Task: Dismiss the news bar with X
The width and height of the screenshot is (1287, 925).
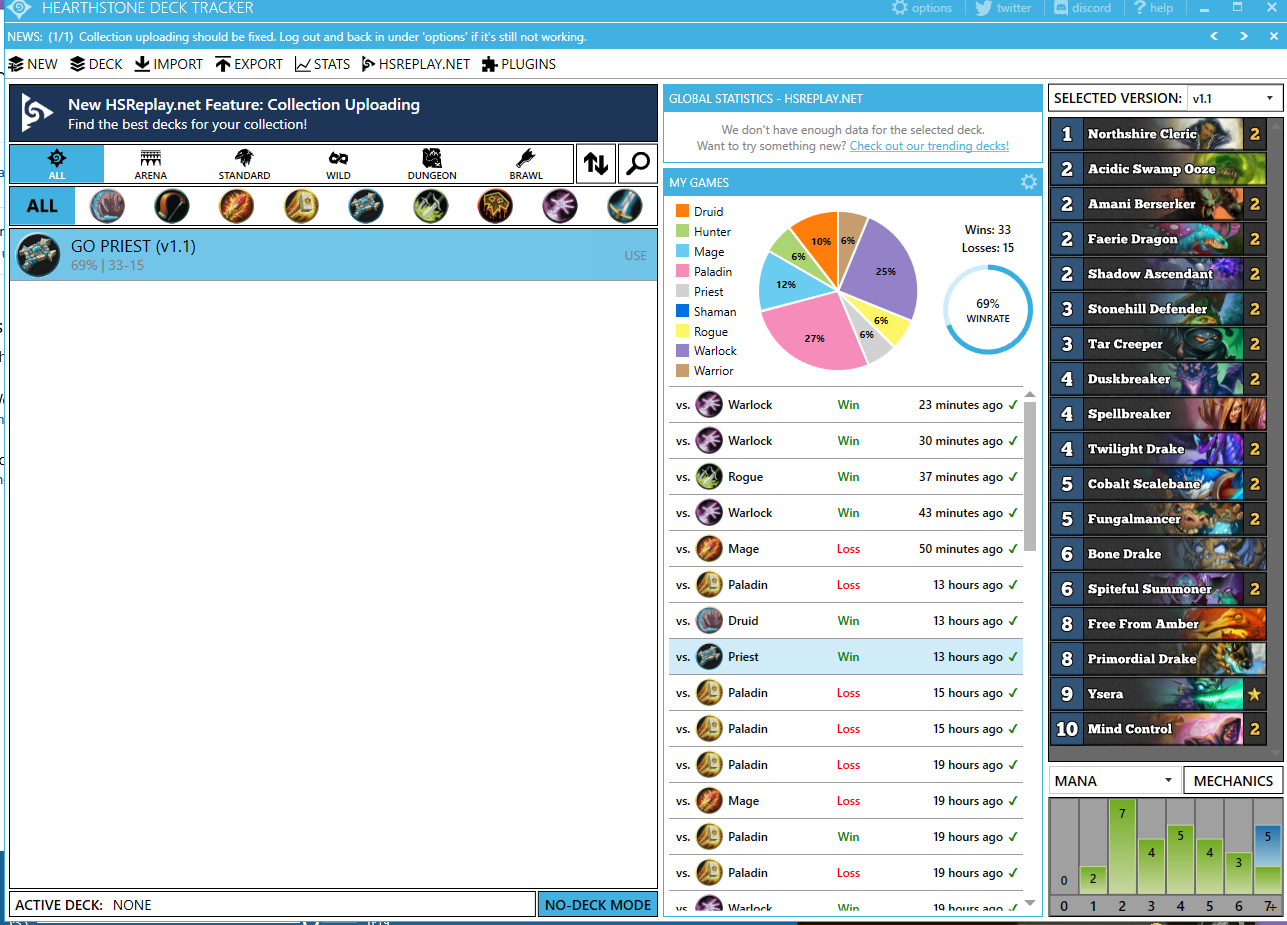Action: [x=1272, y=36]
